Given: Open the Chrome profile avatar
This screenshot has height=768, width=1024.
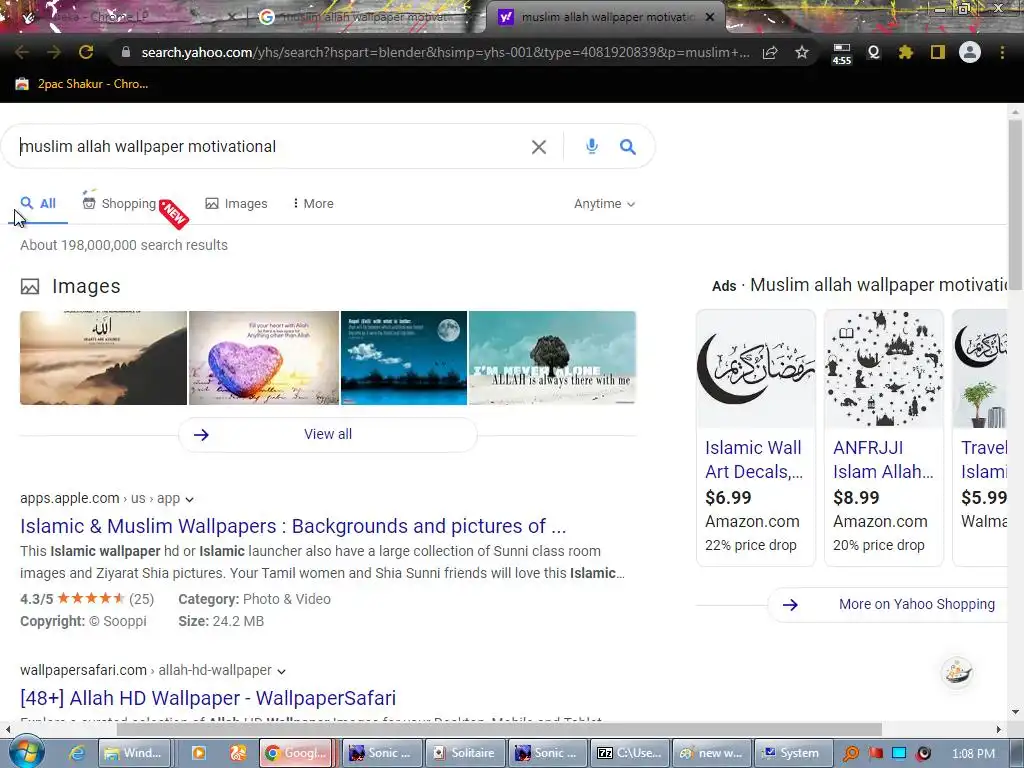Looking at the screenshot, I should coord(970,52).
